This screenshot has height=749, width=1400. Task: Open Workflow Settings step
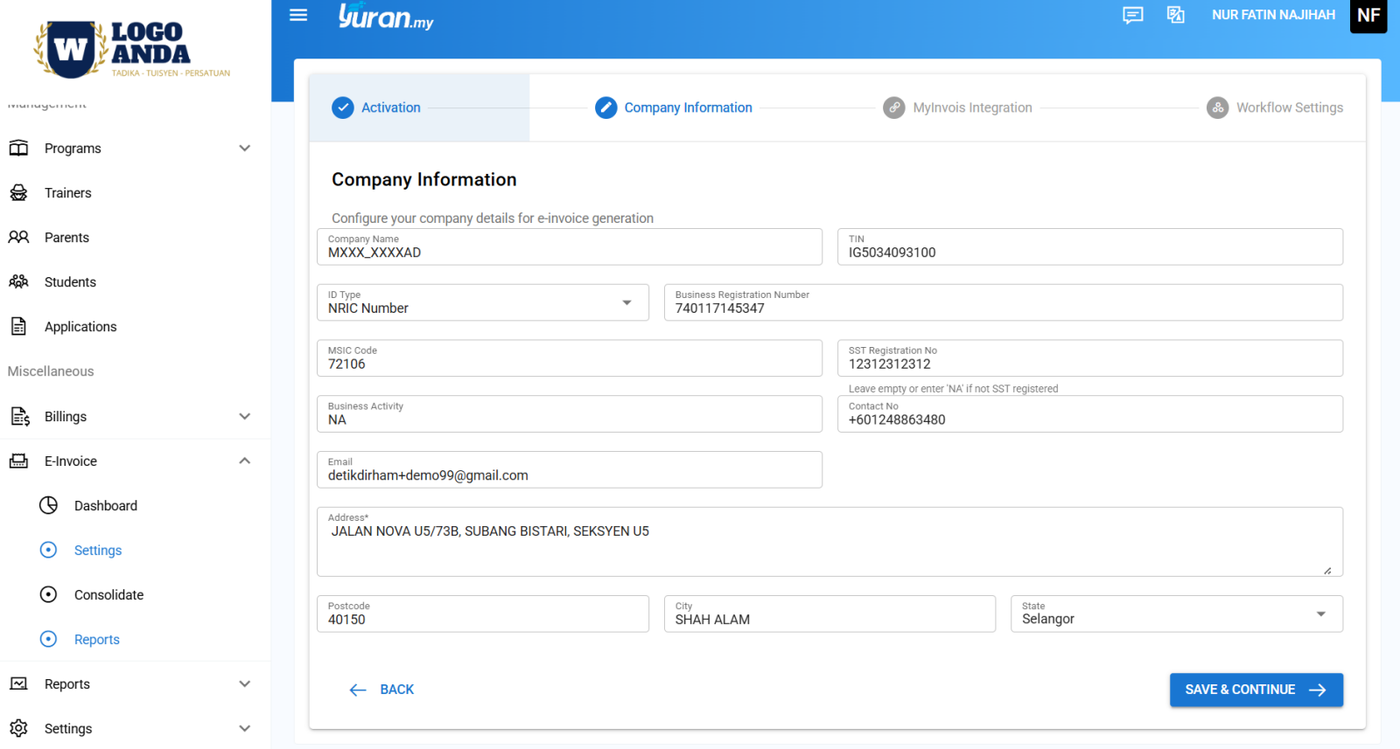pos(1275,108)
